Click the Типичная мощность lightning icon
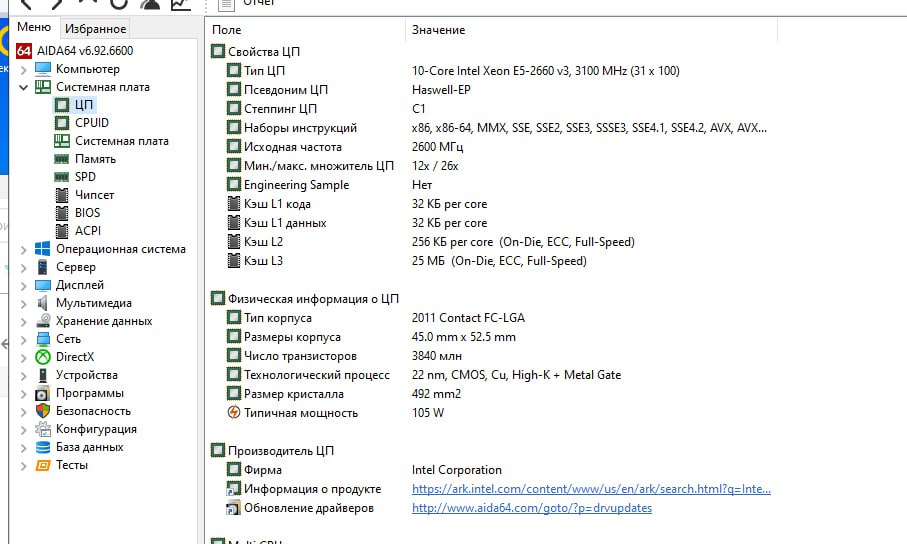 [x=234, y=412]
